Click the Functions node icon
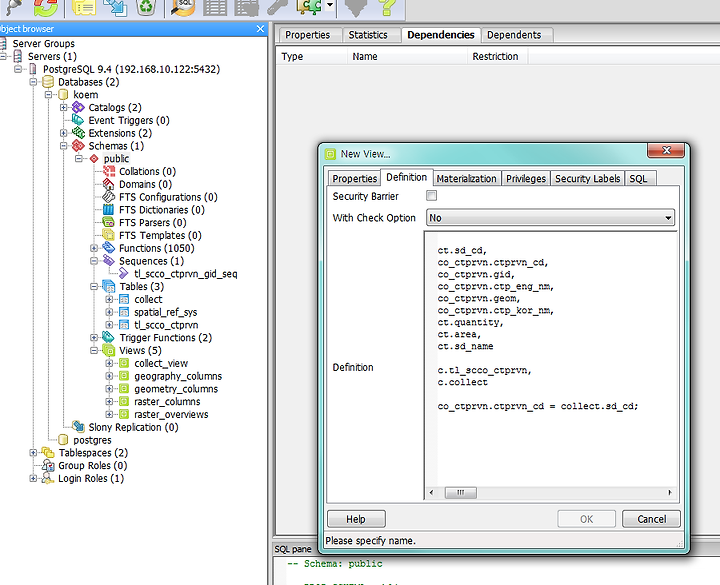Image resolution: width=720 pixels, height=585 pixels. 109,248
